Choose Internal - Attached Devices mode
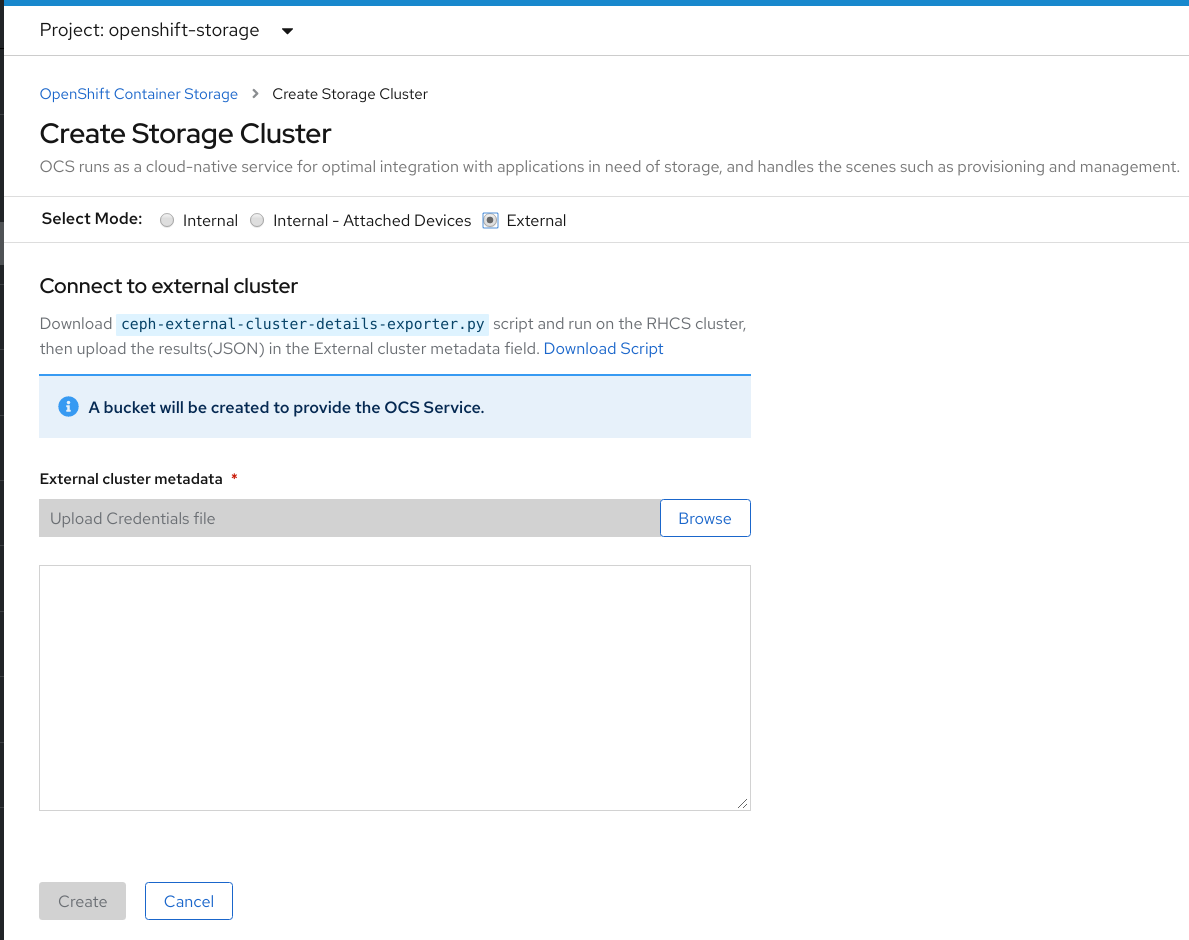1189x940 pixels. pos(257,220)
